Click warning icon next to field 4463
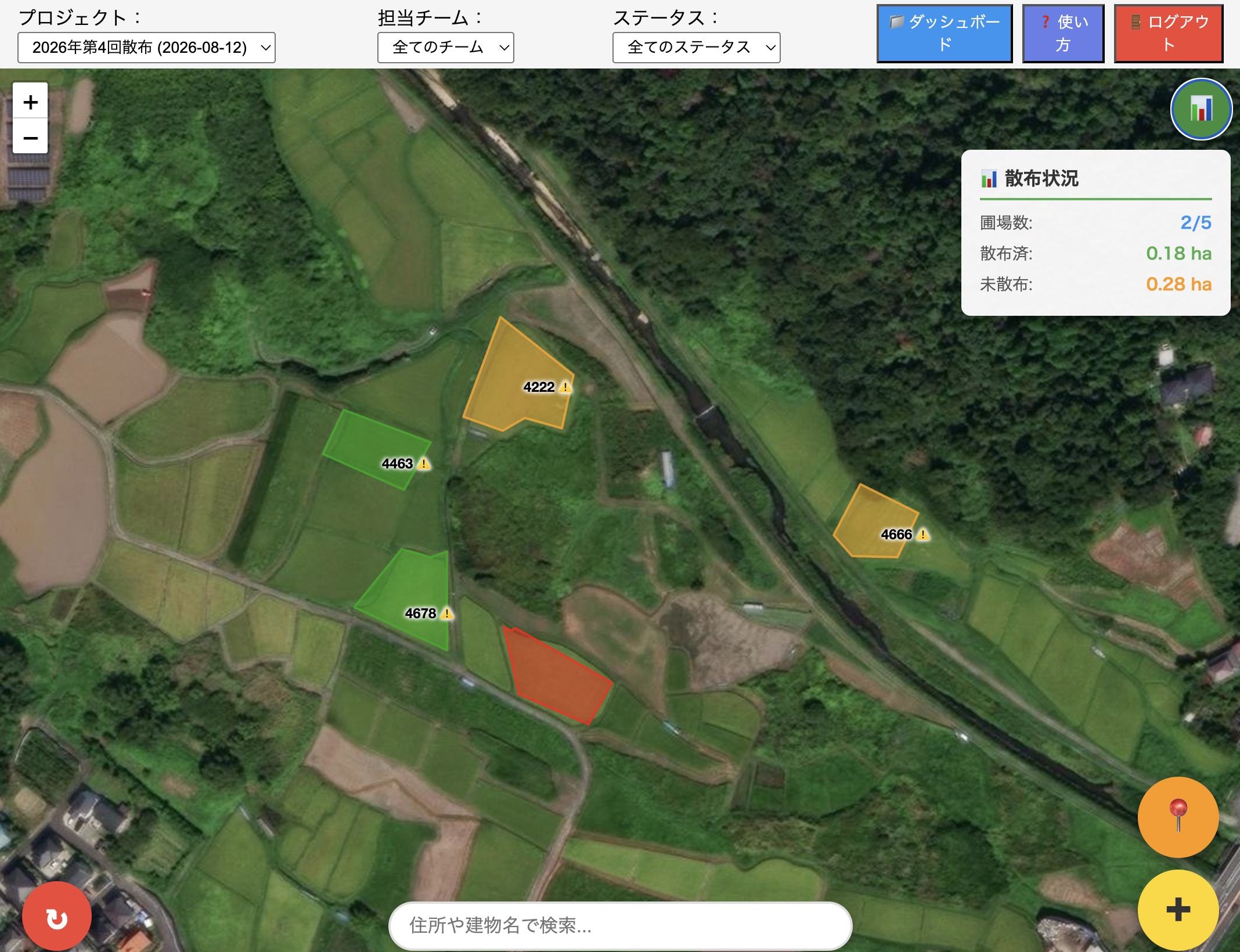This screenshot has width=1240, height=952. click(424, 464)
